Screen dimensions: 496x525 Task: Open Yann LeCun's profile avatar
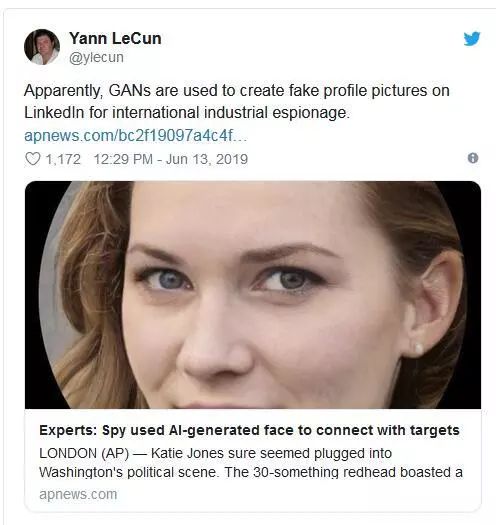click(x=42, y=47)
